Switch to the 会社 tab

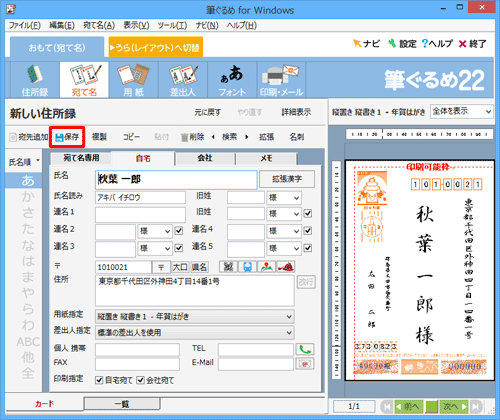coord(205,158)
